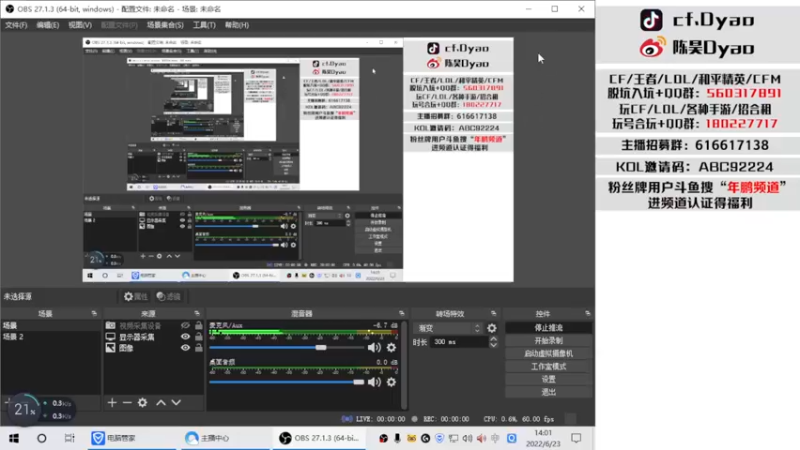Open the transition properties gear beside 渐变

point(492,329)
